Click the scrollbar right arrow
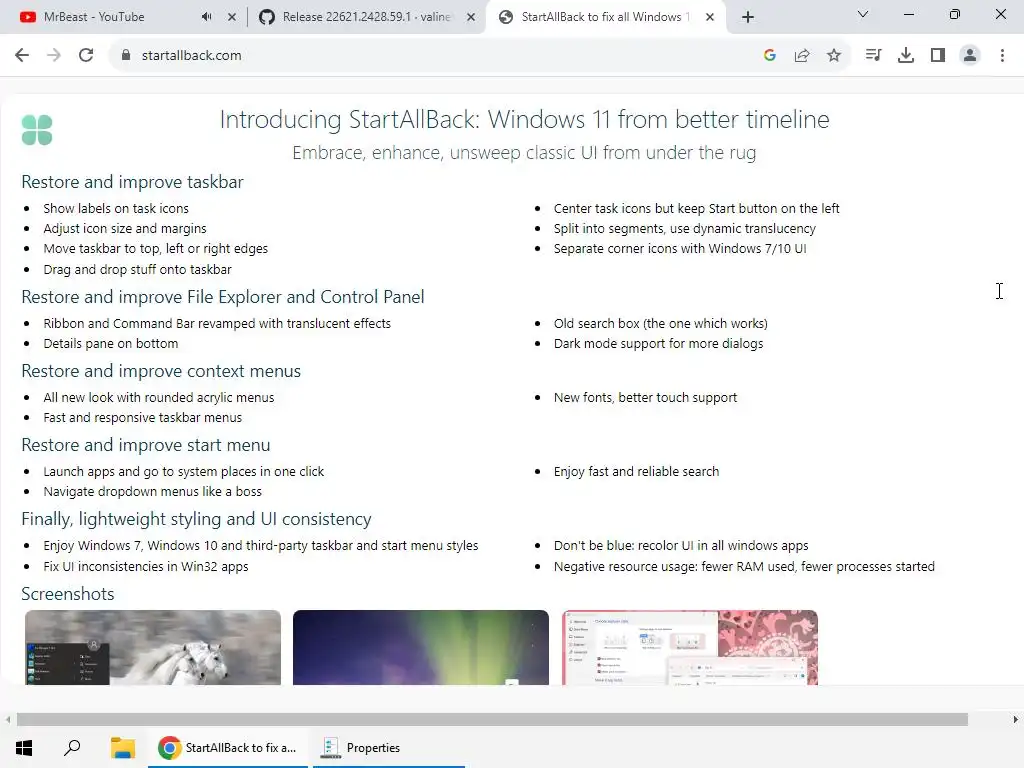Viewport: 1024px width, 768px height. pyautogui.click(x=1016, y=719)
